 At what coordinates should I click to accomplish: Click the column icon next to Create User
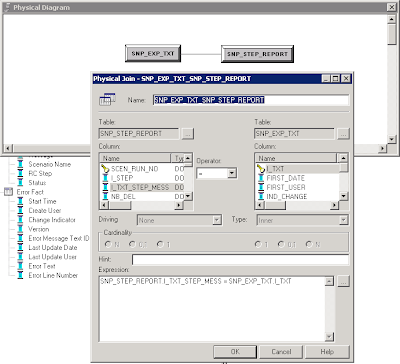coord(21,211)
